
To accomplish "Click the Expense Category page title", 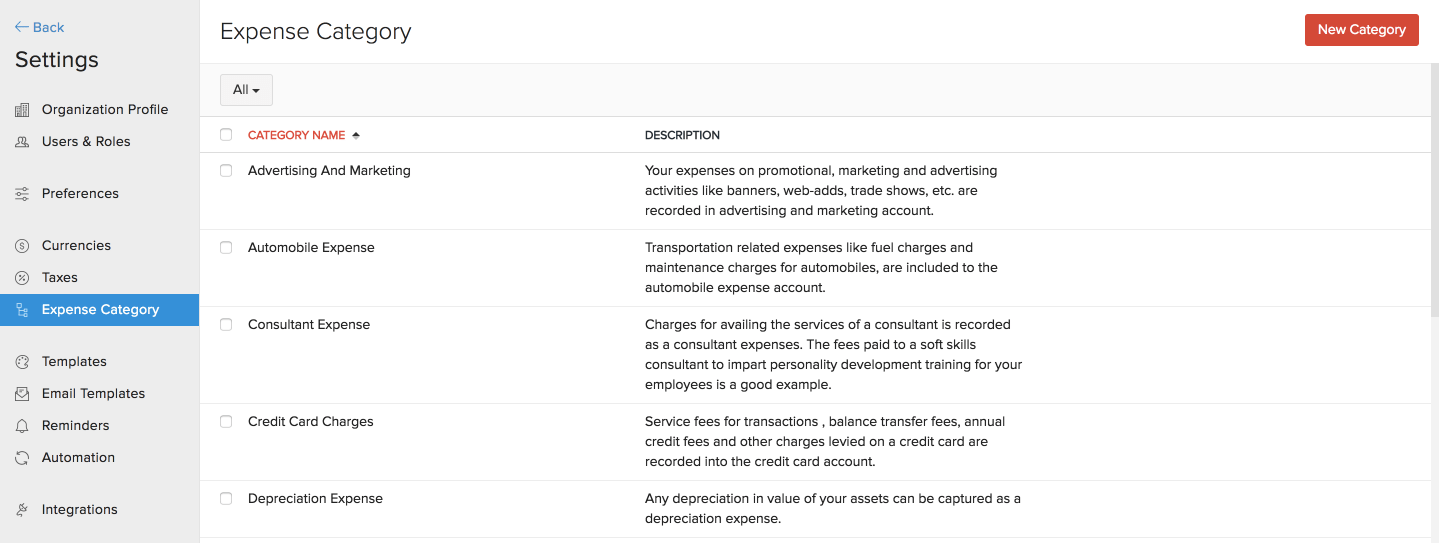I will [315, 32].
